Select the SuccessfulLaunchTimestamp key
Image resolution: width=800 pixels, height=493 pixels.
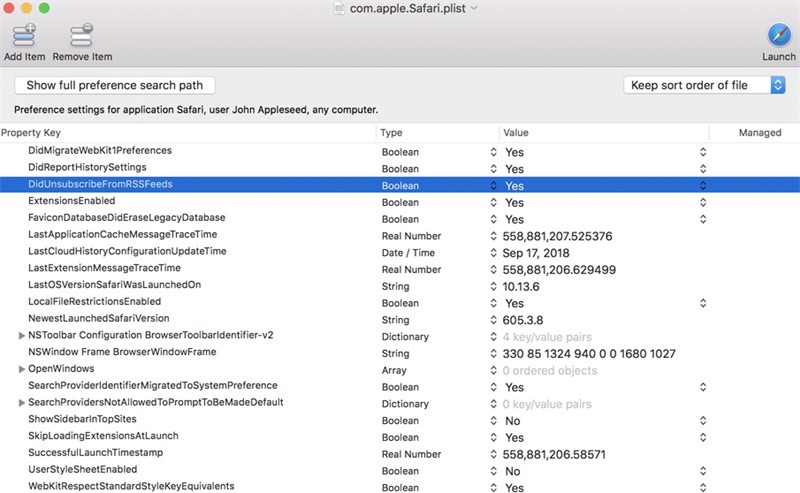point(95,453)
